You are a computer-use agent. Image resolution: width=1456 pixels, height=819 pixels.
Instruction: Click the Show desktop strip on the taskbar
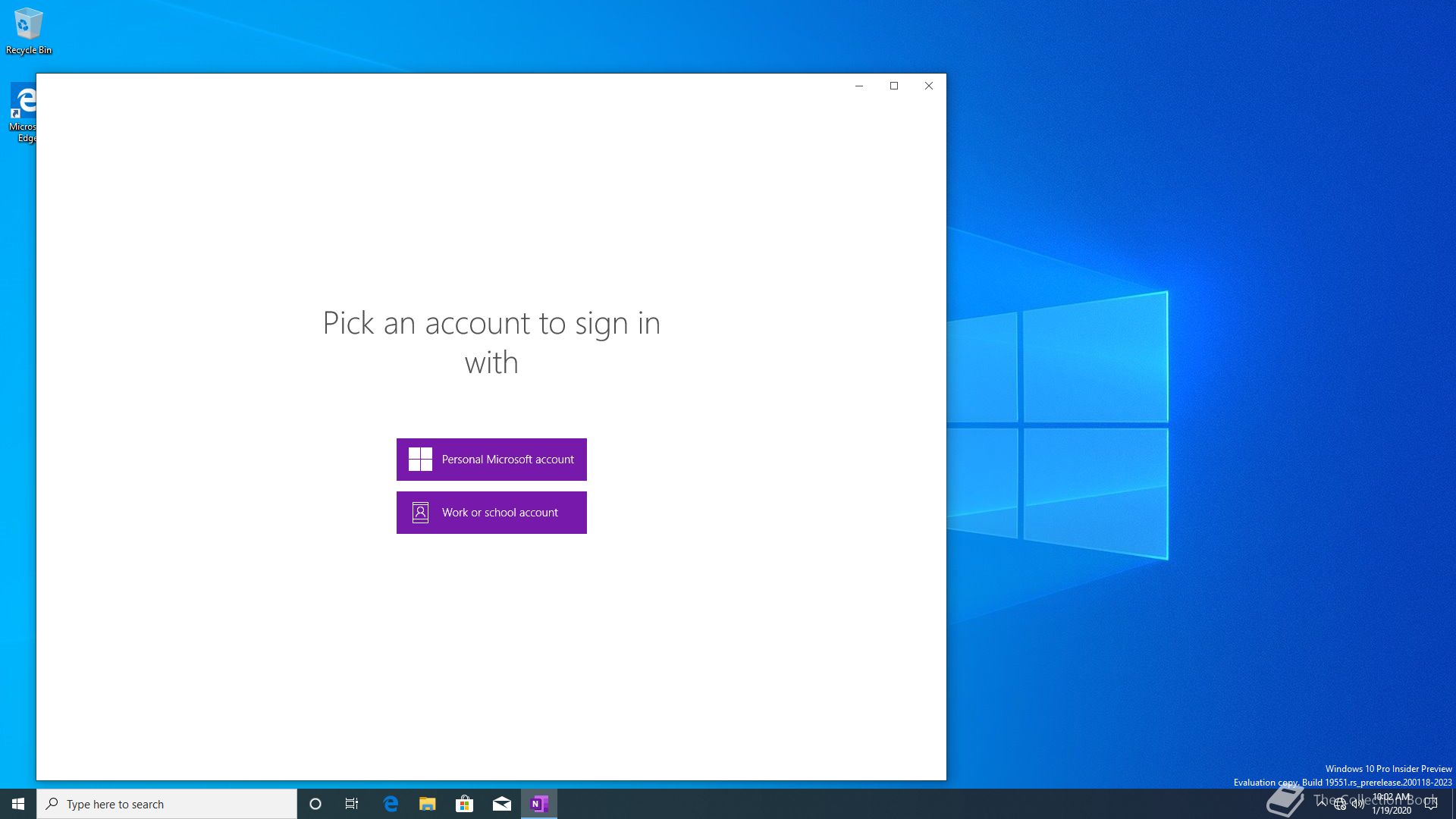[x=1453, y=804]
